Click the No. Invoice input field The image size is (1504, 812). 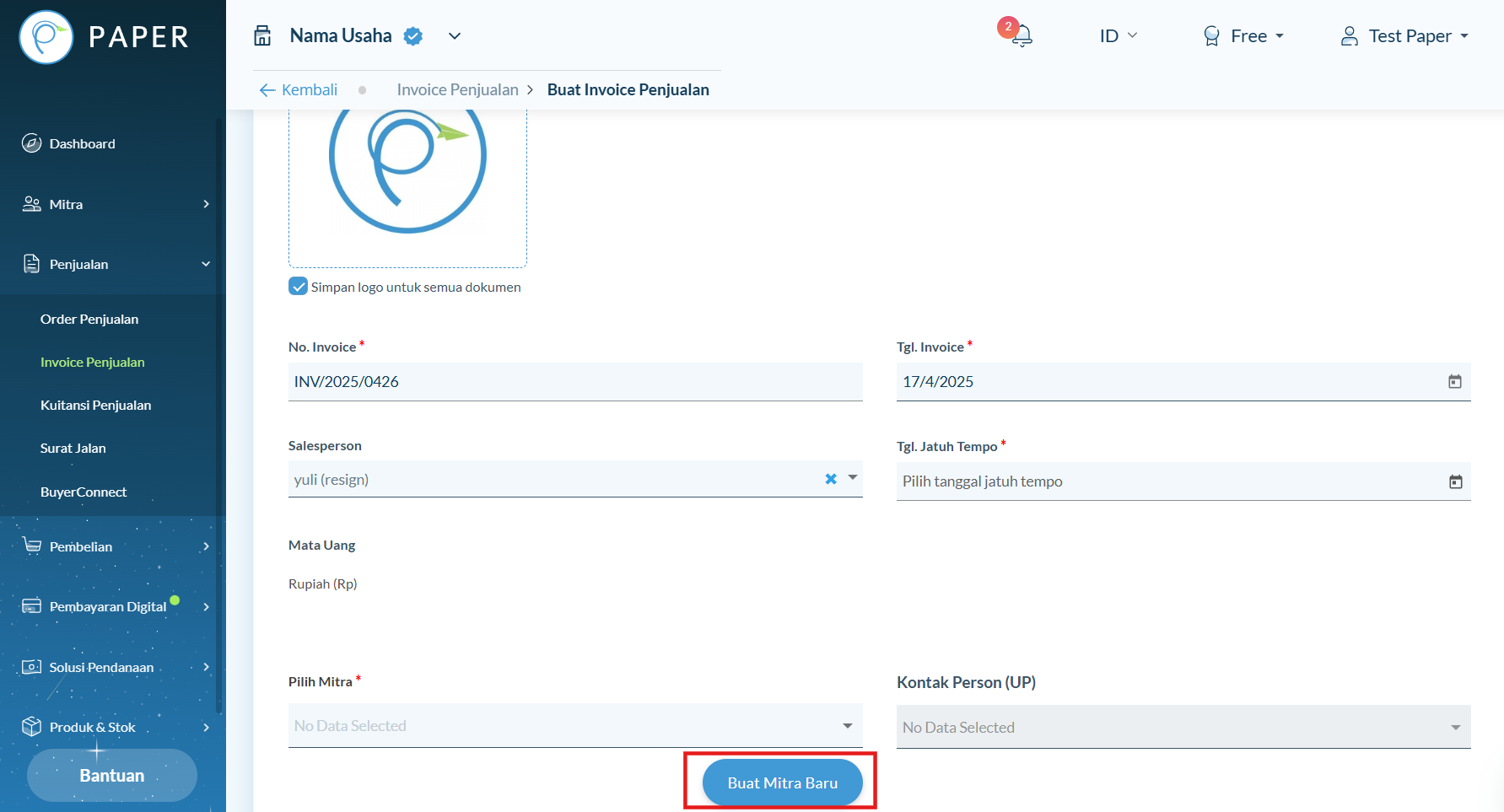[575, 382]
